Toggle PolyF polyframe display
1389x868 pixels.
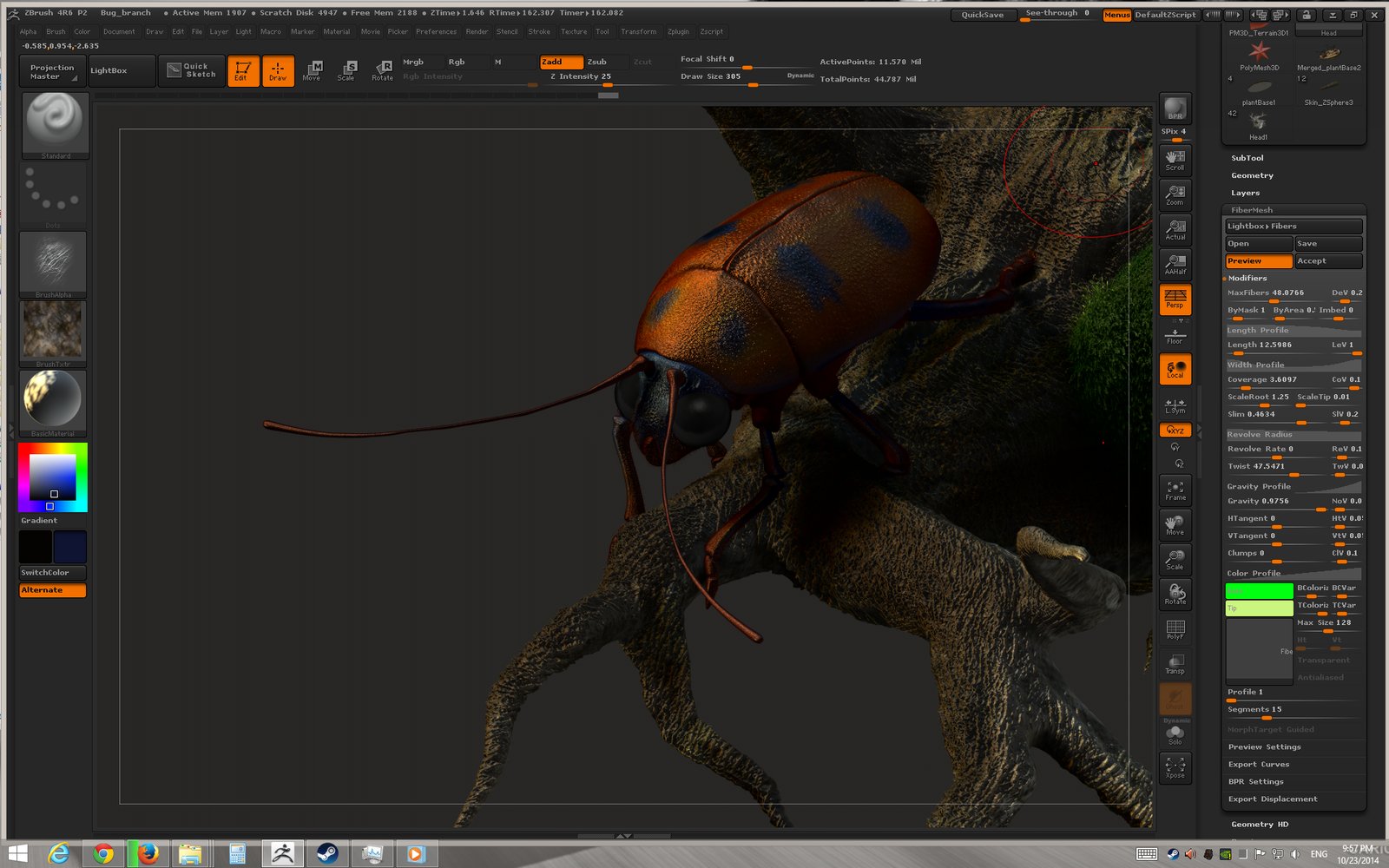point(1175,629)
